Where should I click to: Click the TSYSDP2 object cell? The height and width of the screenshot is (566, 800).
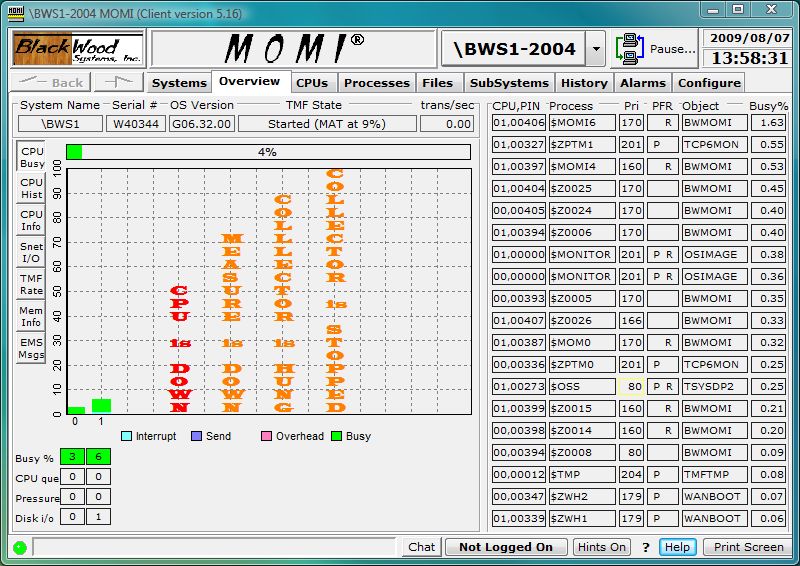[x=714, y=386]
